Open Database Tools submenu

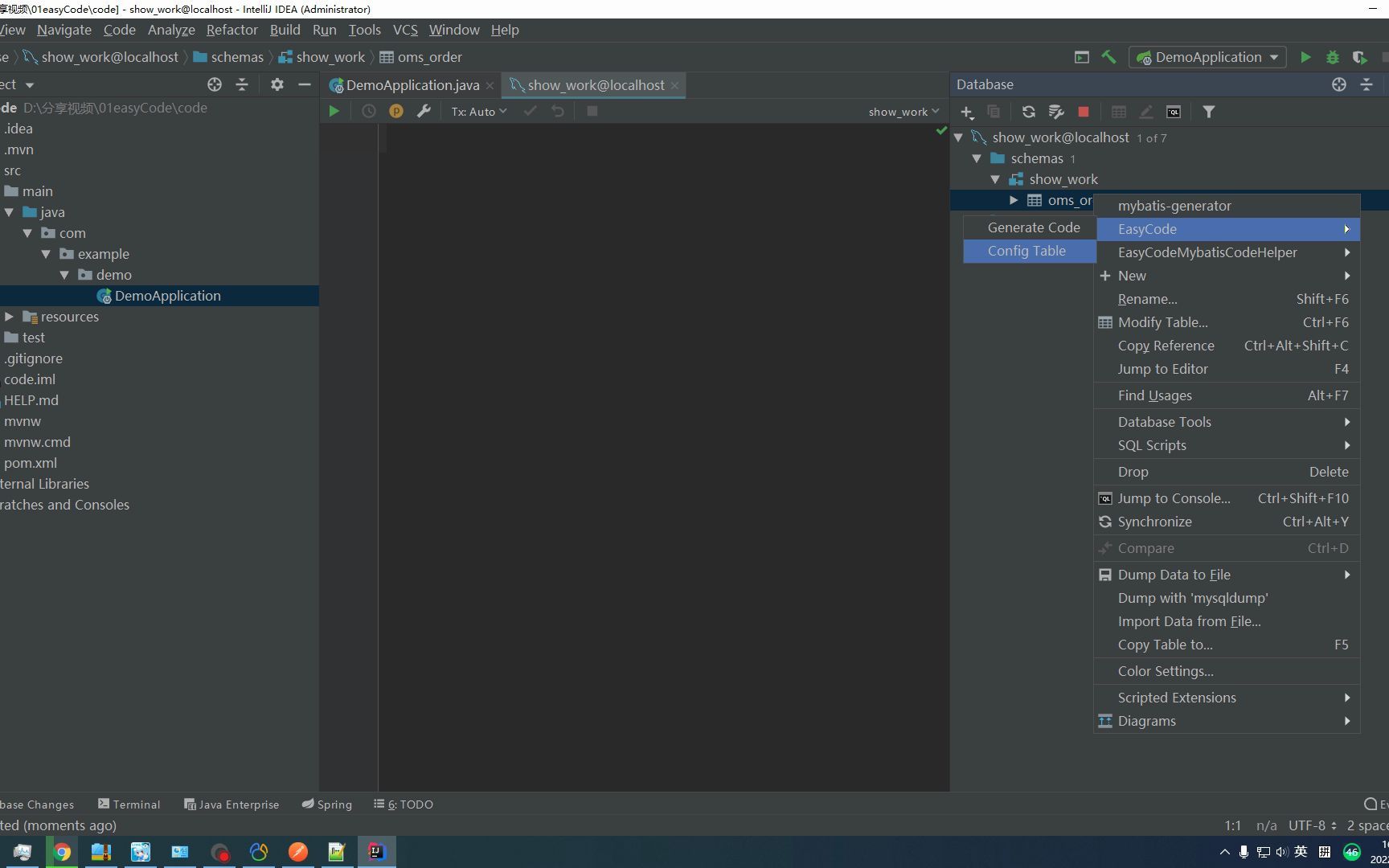1227,422
